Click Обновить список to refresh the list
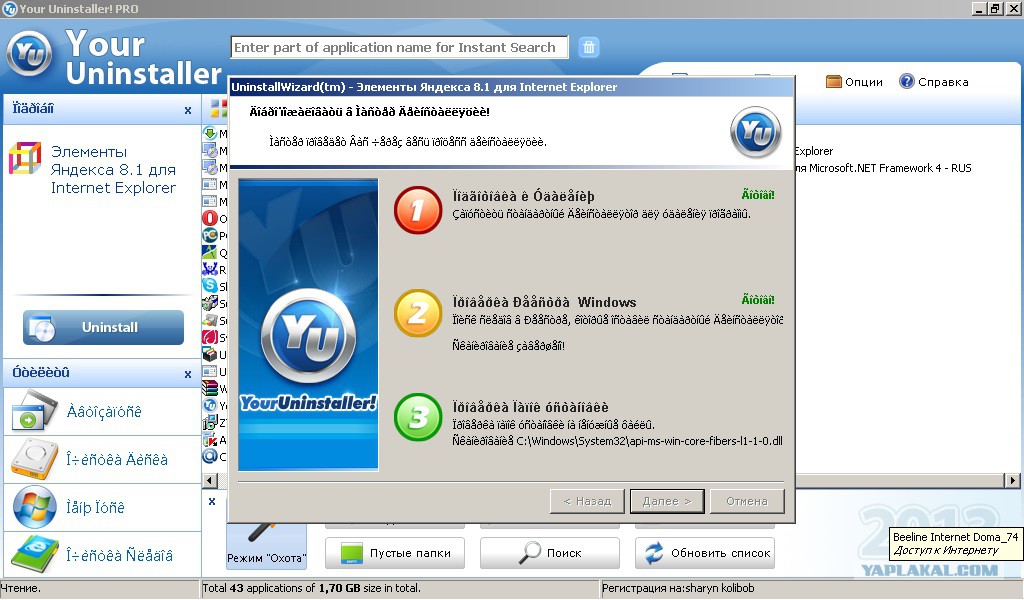The image size is (1024, 600). tap(705, 553)
